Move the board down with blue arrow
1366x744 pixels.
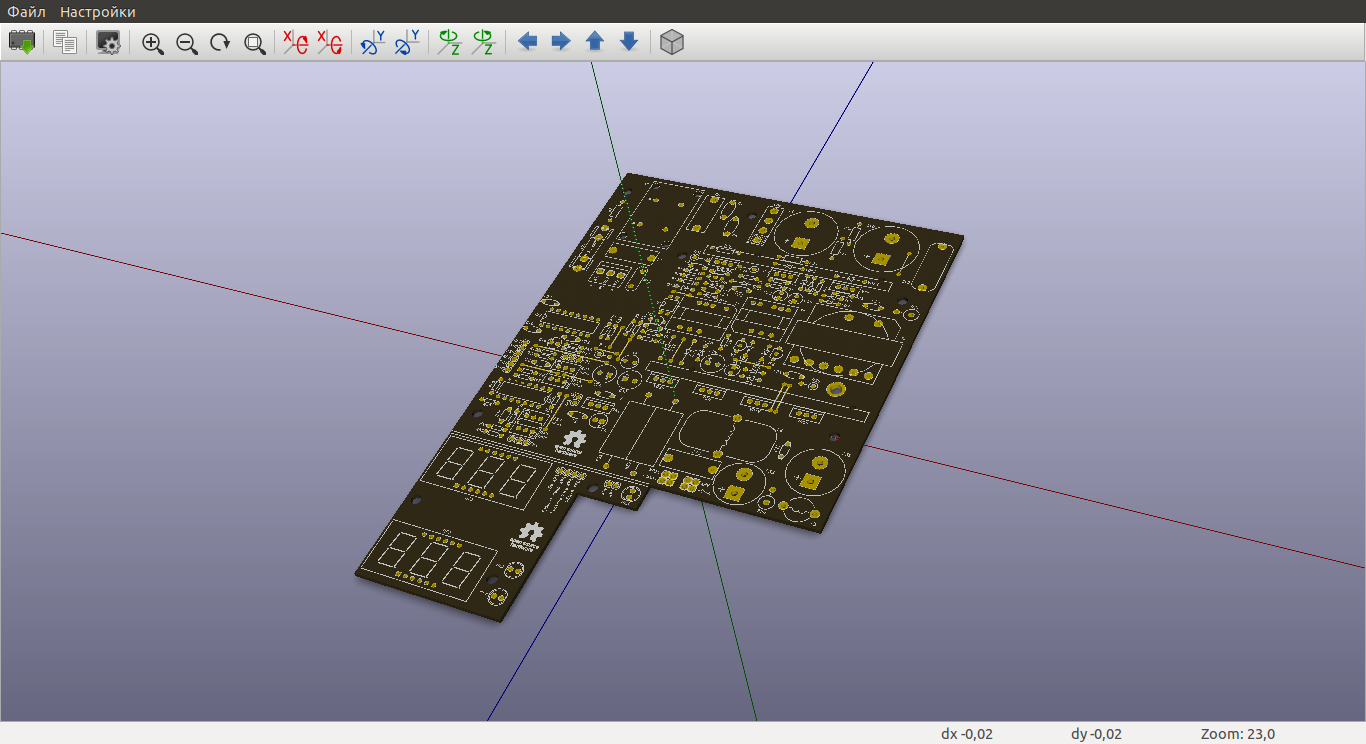point(629,42)
